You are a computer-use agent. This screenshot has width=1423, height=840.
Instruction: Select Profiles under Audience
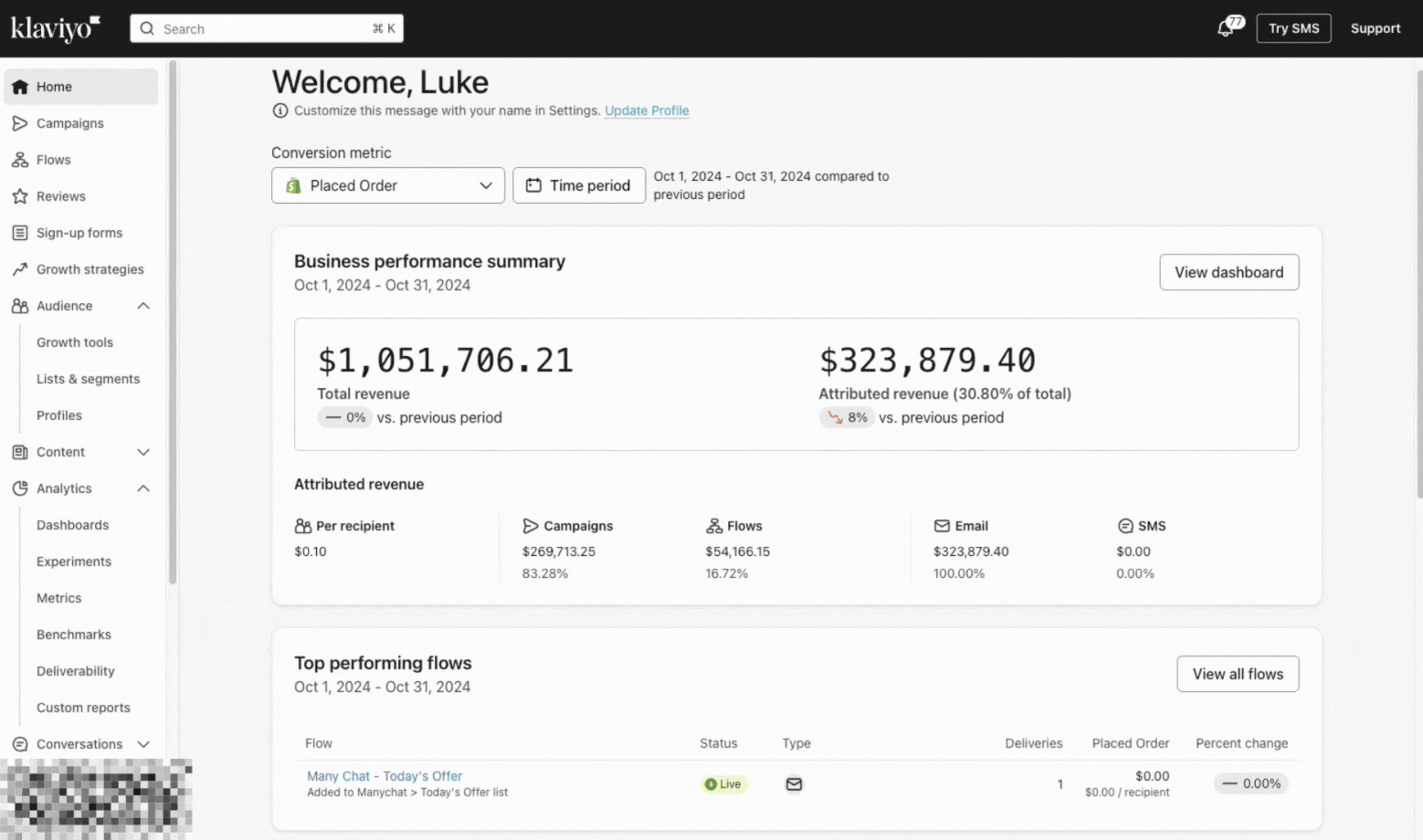point(59,415)
